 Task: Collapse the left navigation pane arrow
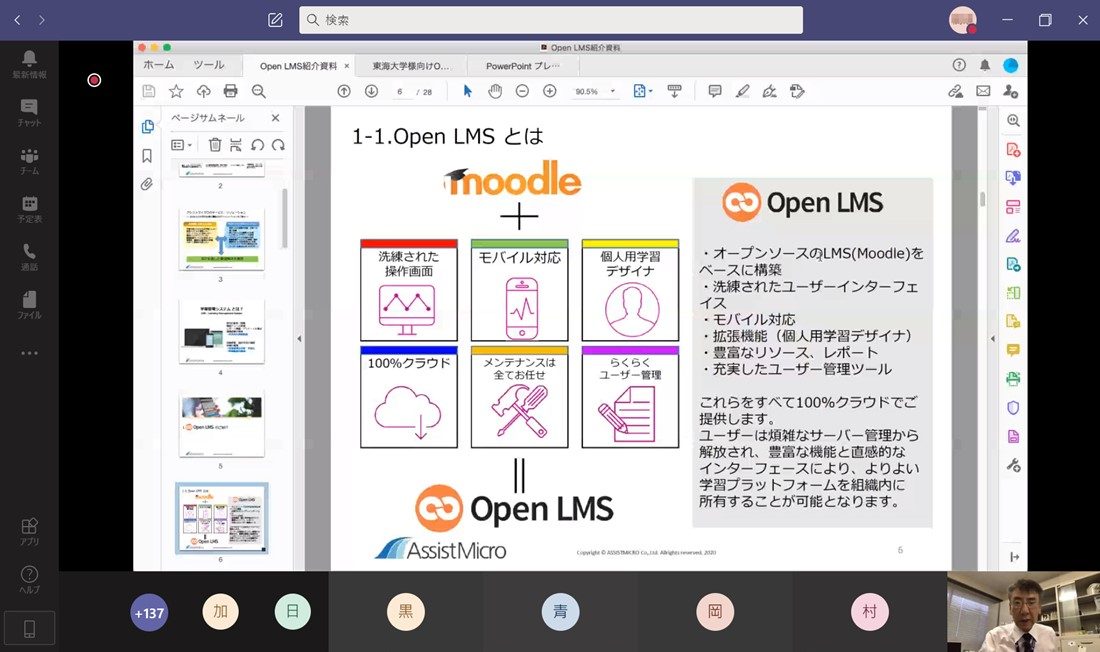(x=300, y=338)
